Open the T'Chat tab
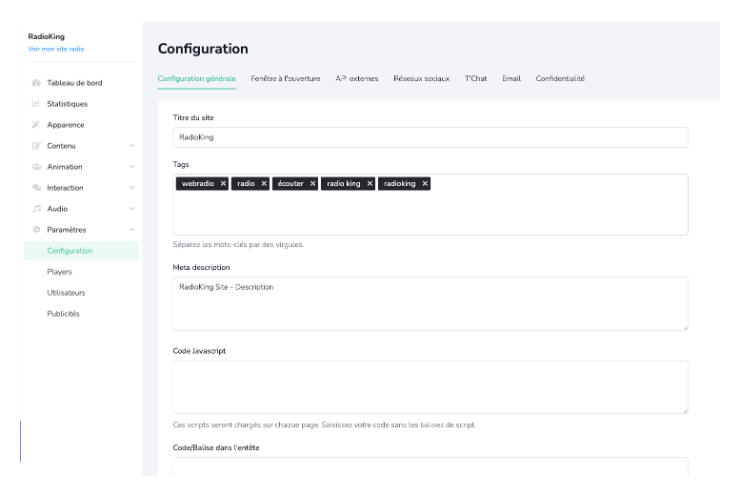This screenshot has width=742, height=495. point(476,79)
